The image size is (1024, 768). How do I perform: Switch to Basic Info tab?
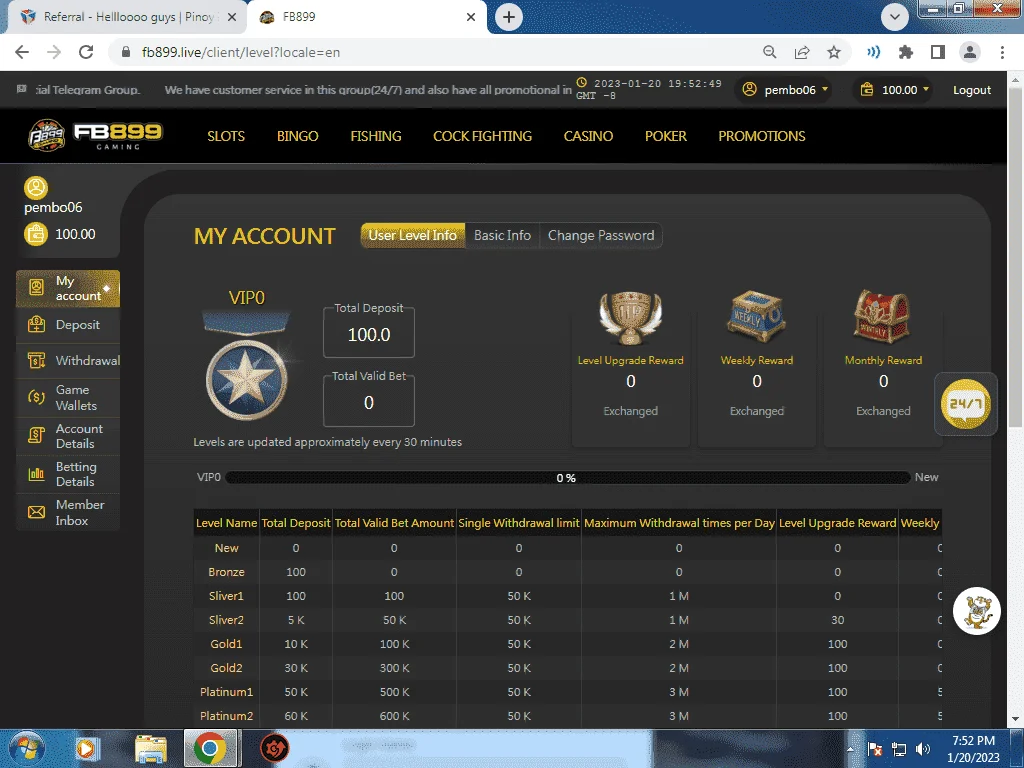[502, 235]
